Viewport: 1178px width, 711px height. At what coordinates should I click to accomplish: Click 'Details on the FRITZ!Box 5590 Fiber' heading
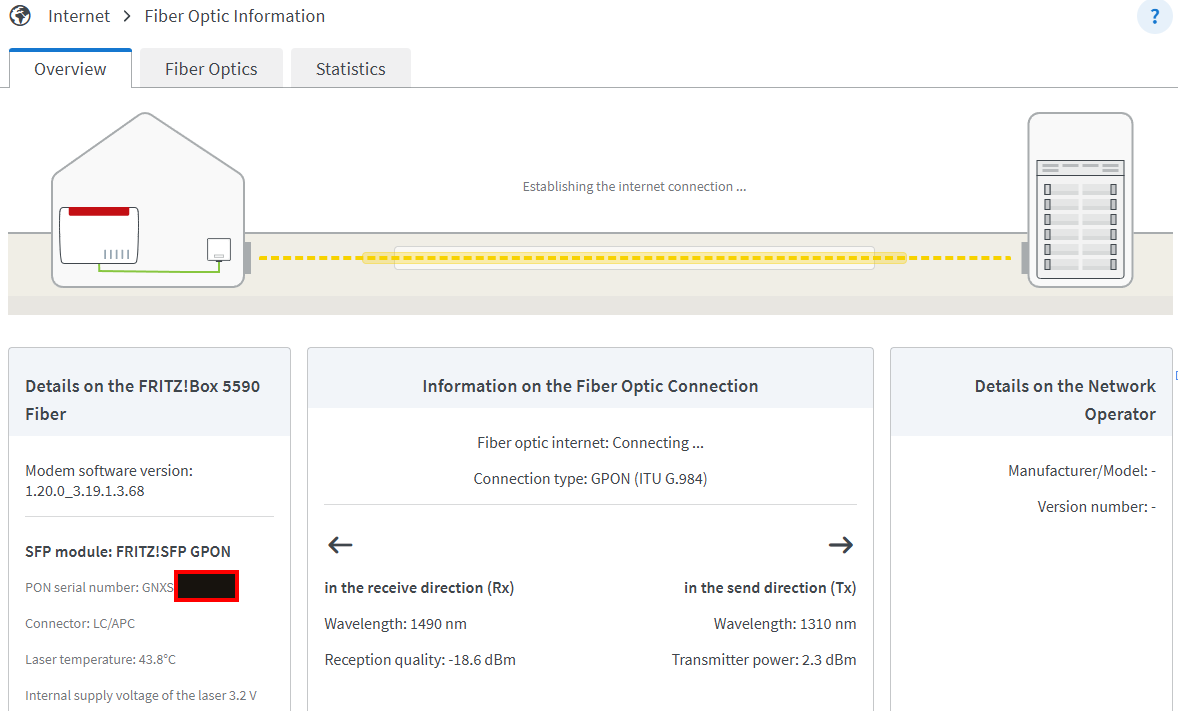(x=143, y=400)
